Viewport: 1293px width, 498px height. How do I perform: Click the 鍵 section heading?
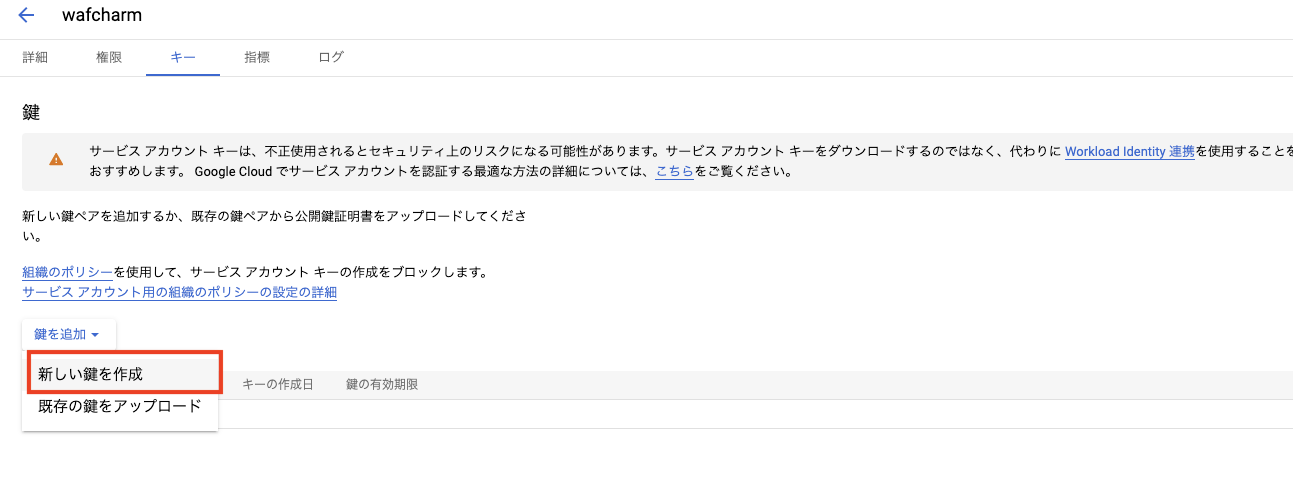click(x=32, y=112)
